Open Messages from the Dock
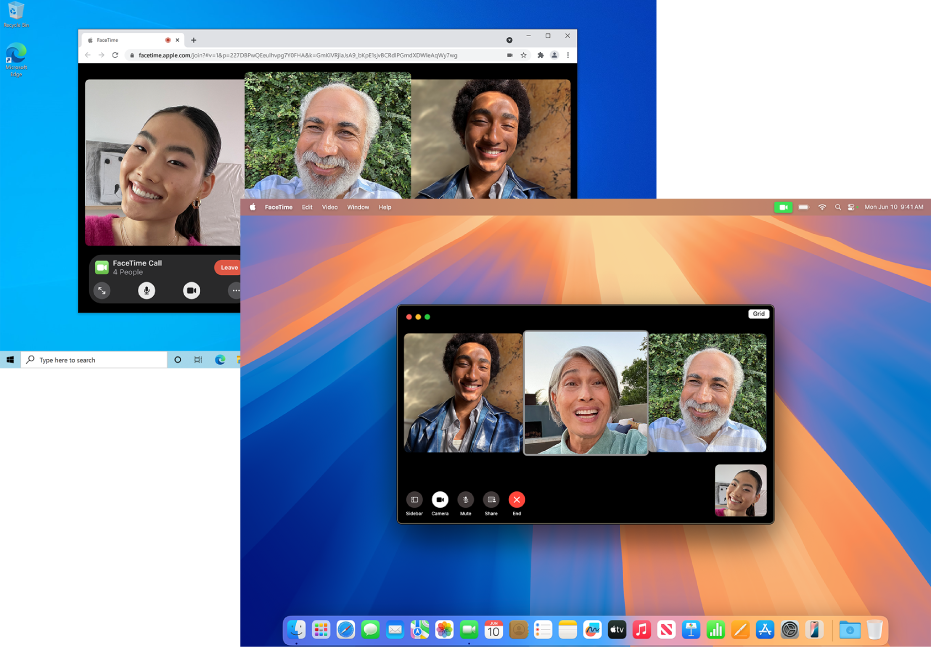Screen dimensions: 932x650 click(370, 629)
